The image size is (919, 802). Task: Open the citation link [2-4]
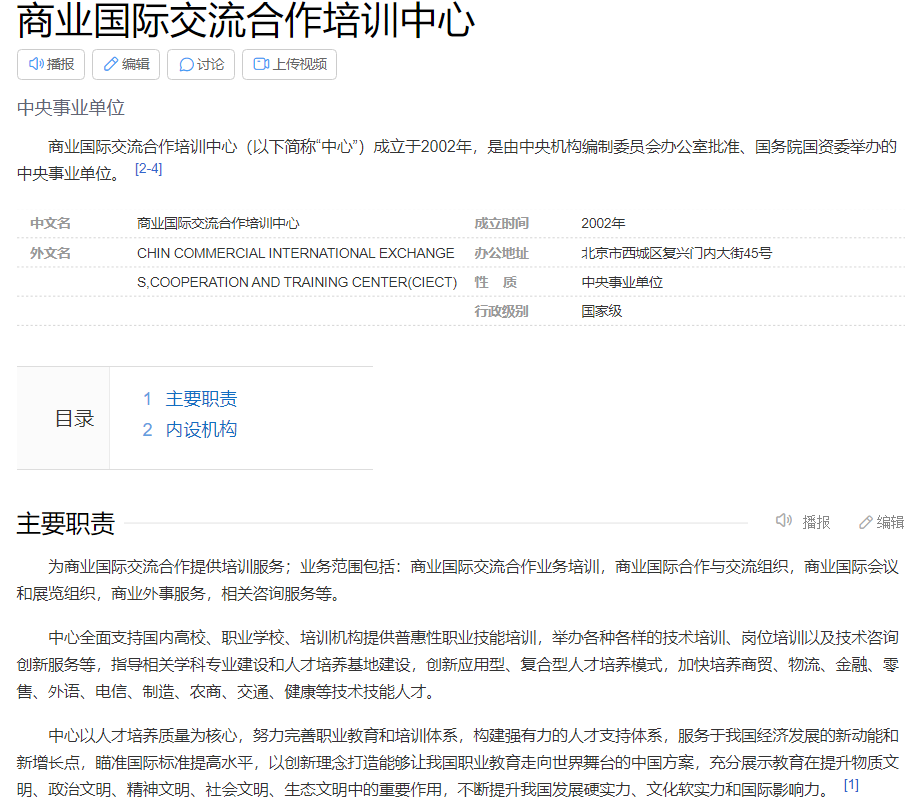[148, 169]
